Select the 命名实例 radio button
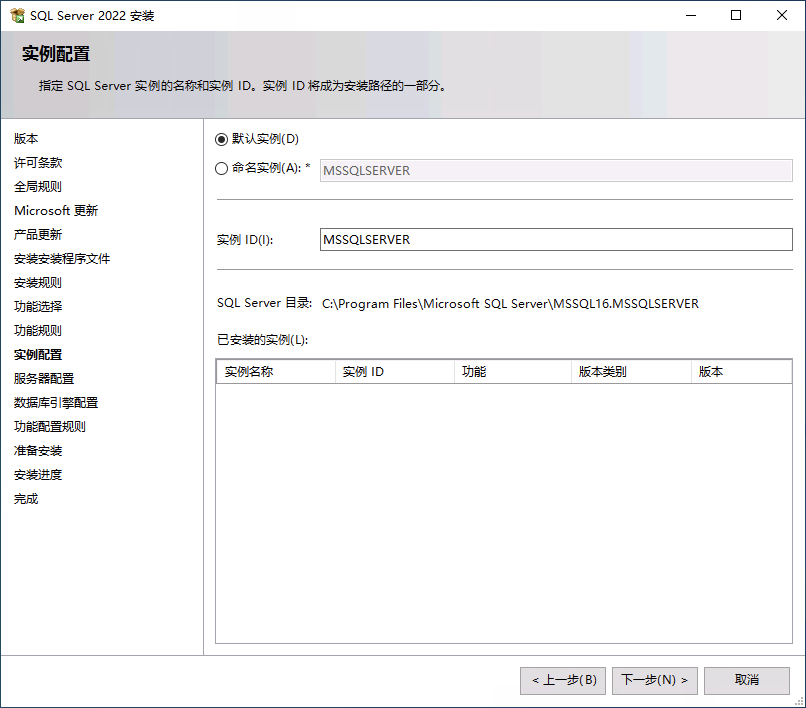The height and width of the screenshot is (708, 806). [222, 168]
